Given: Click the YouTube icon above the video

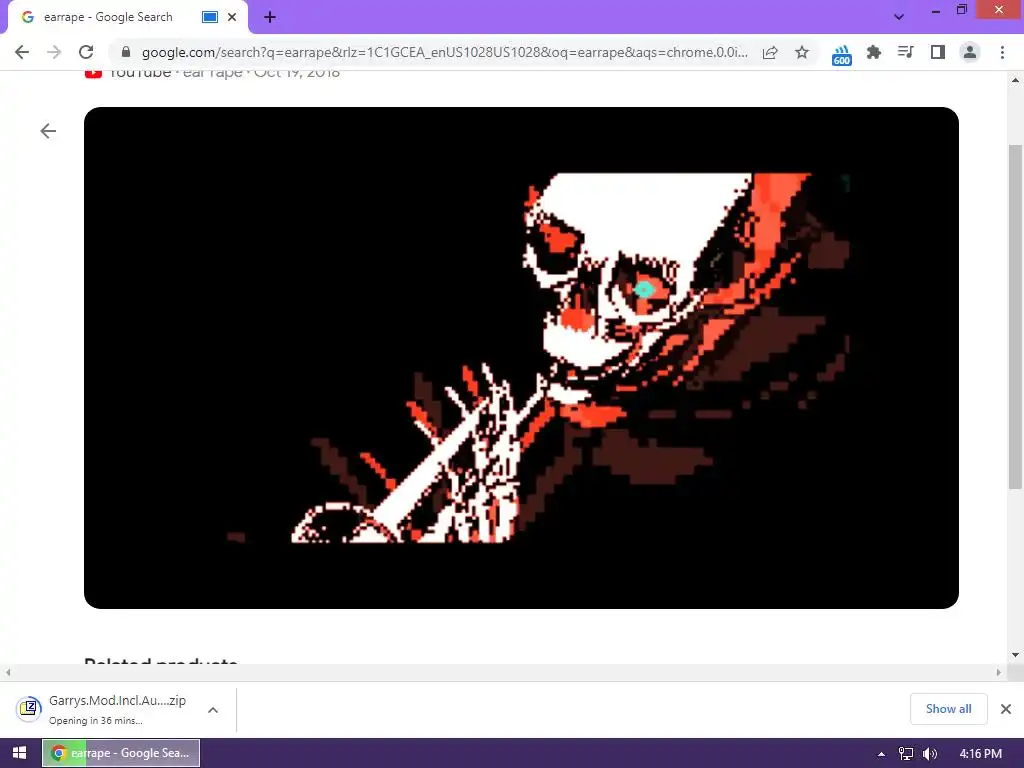Looking at the screenshot, I should pyautogui.click(x=93, y=73).
